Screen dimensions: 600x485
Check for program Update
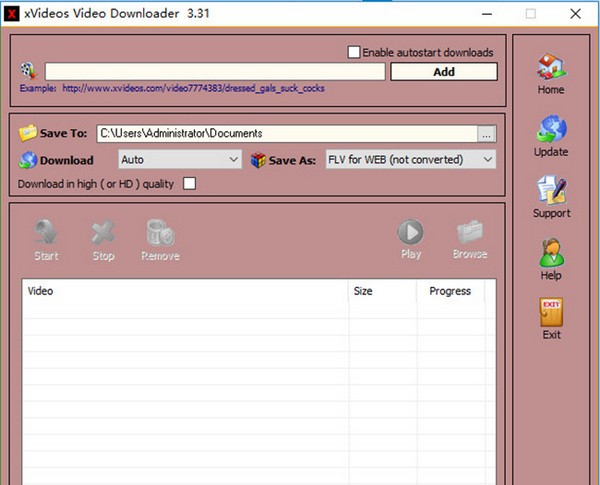[551, 129]
